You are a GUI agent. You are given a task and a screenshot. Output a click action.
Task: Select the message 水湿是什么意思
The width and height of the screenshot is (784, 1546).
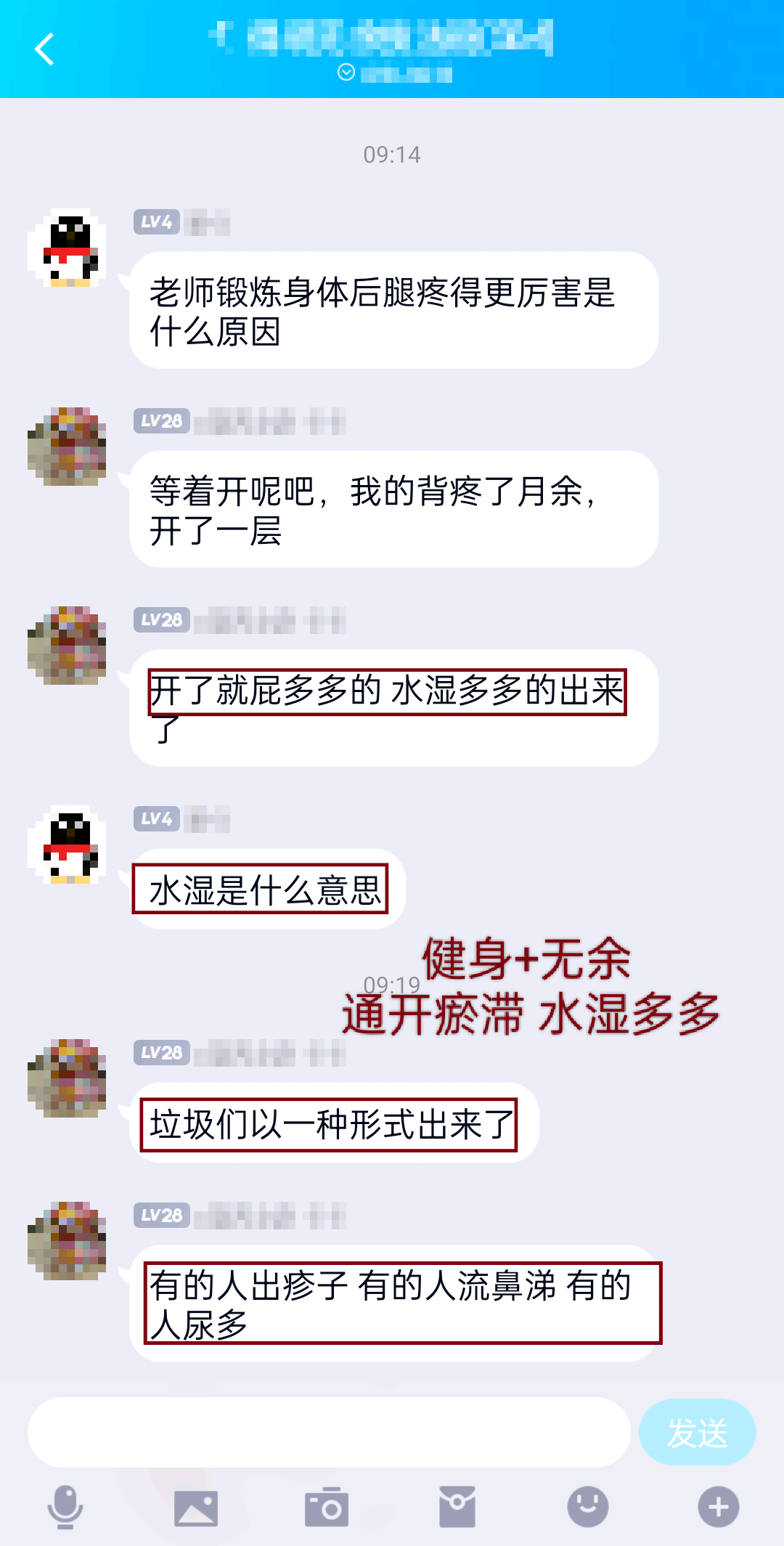tap(267, 889)
